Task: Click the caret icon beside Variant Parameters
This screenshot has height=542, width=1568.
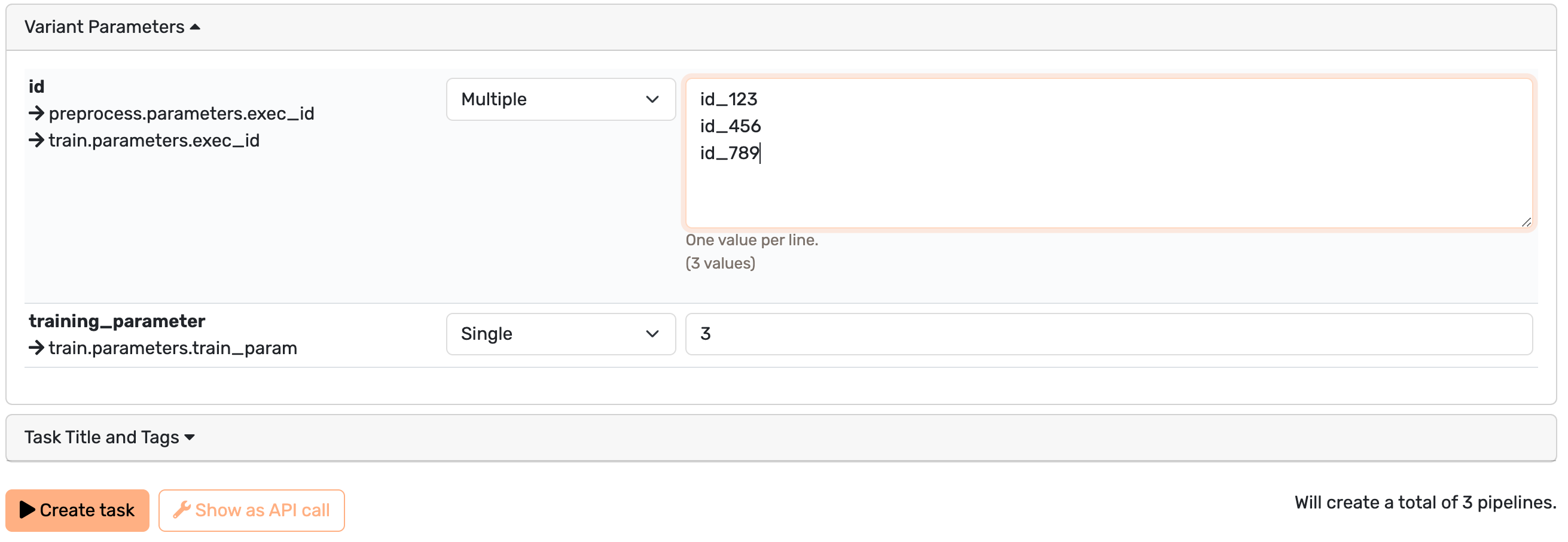Action: (x=195, y=27)
